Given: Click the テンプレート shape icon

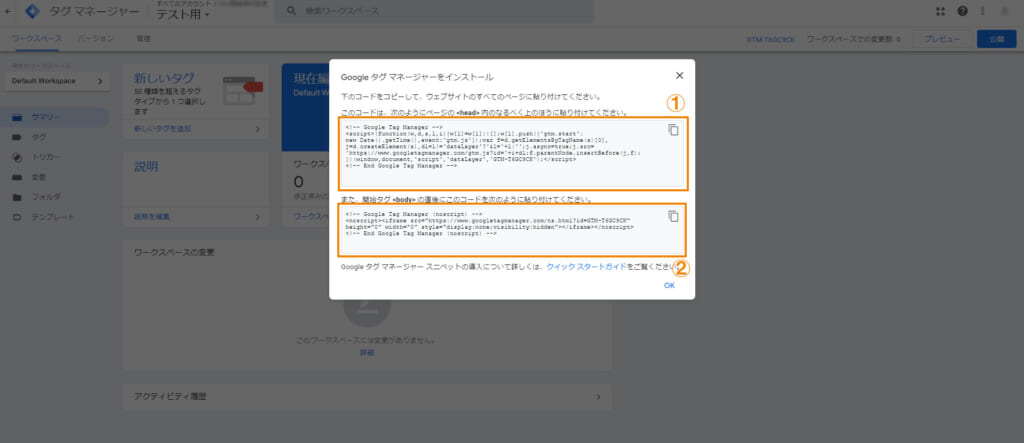Looking at the screenshot, I should click(18, 217).
